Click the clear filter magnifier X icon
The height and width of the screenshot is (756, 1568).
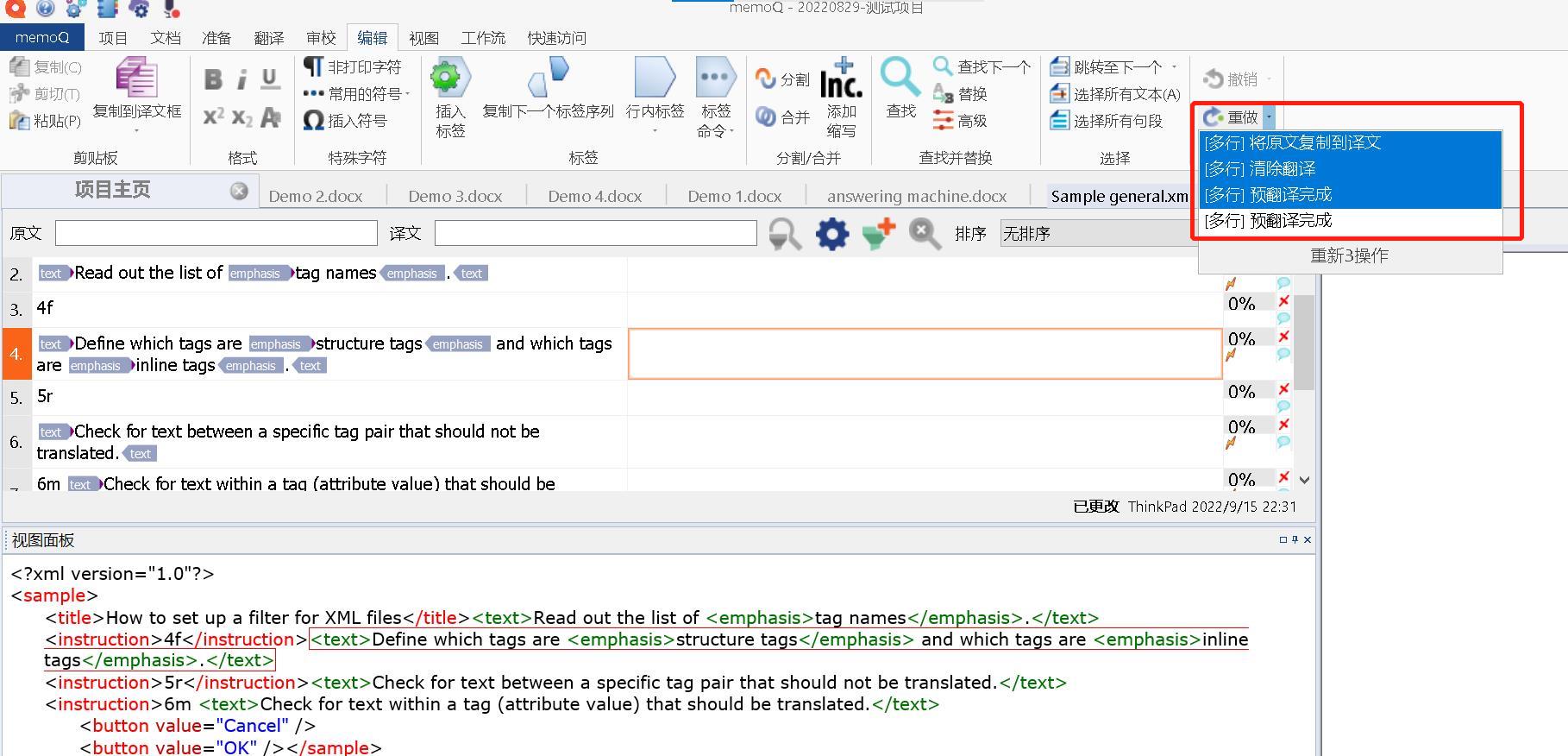tap(925, 234)
